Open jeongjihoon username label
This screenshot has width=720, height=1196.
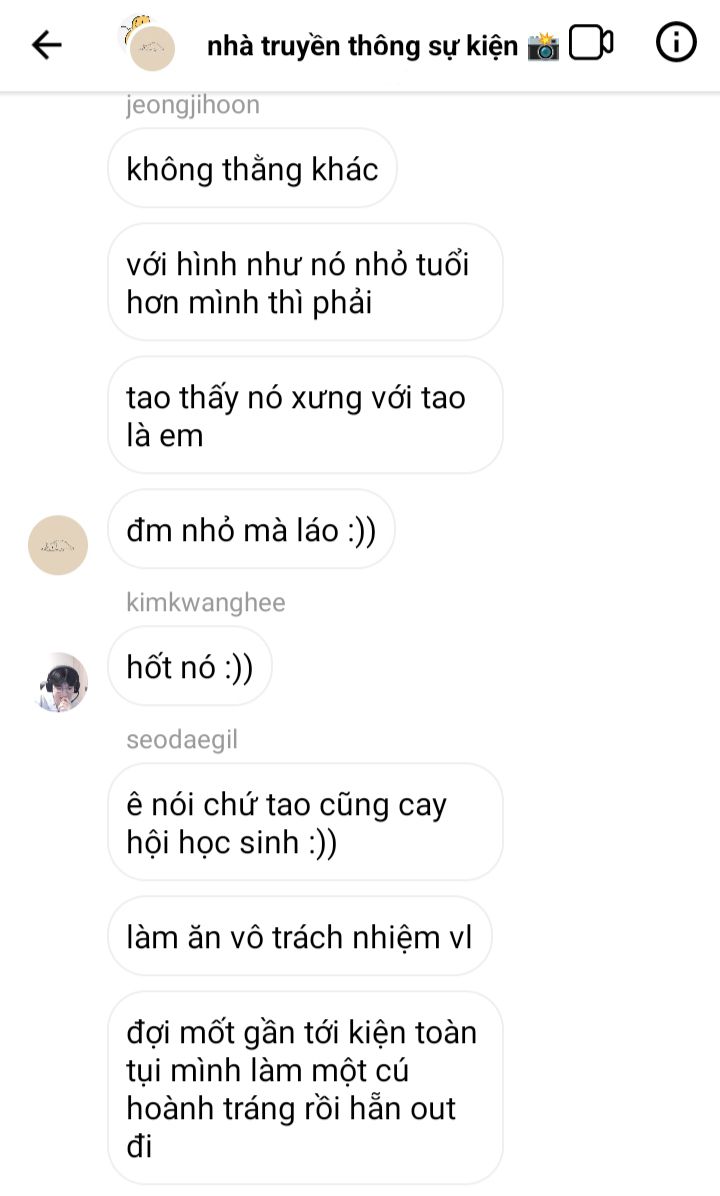click(x=193, y=105)
